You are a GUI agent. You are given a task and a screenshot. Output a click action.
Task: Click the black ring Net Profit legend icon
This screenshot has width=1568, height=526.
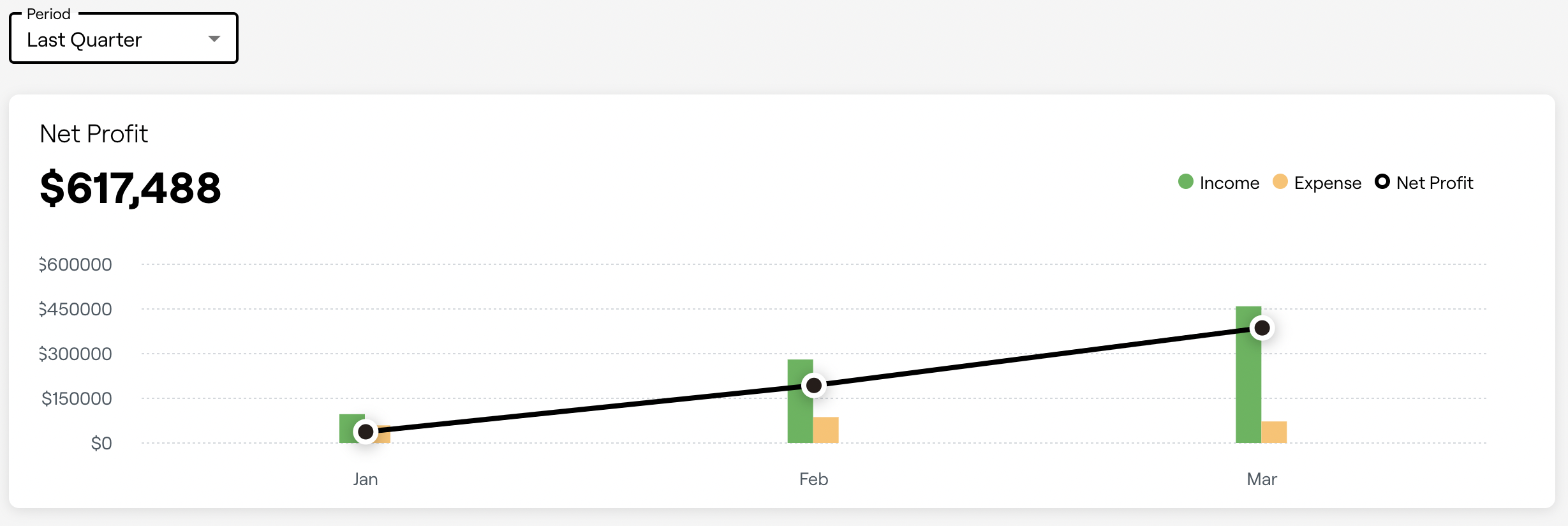[x=1382, y=182]
